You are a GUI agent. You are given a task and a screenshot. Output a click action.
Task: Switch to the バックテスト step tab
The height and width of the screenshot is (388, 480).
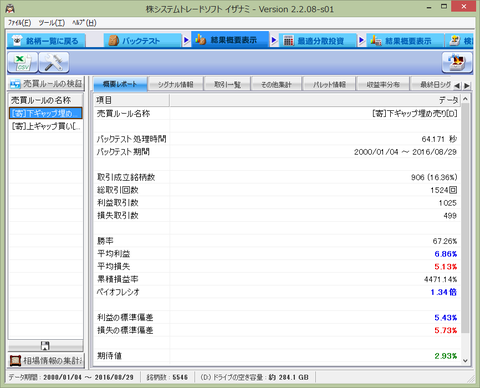(x=142, y=41)
